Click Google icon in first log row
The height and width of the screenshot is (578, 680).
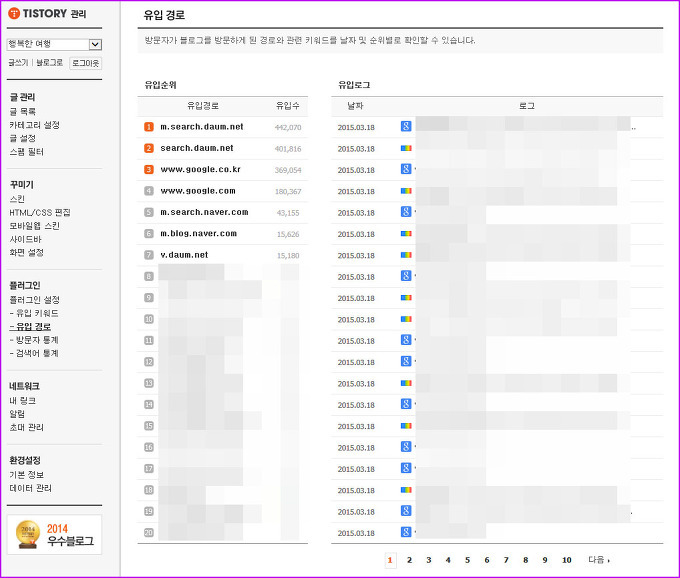point(406,126)
